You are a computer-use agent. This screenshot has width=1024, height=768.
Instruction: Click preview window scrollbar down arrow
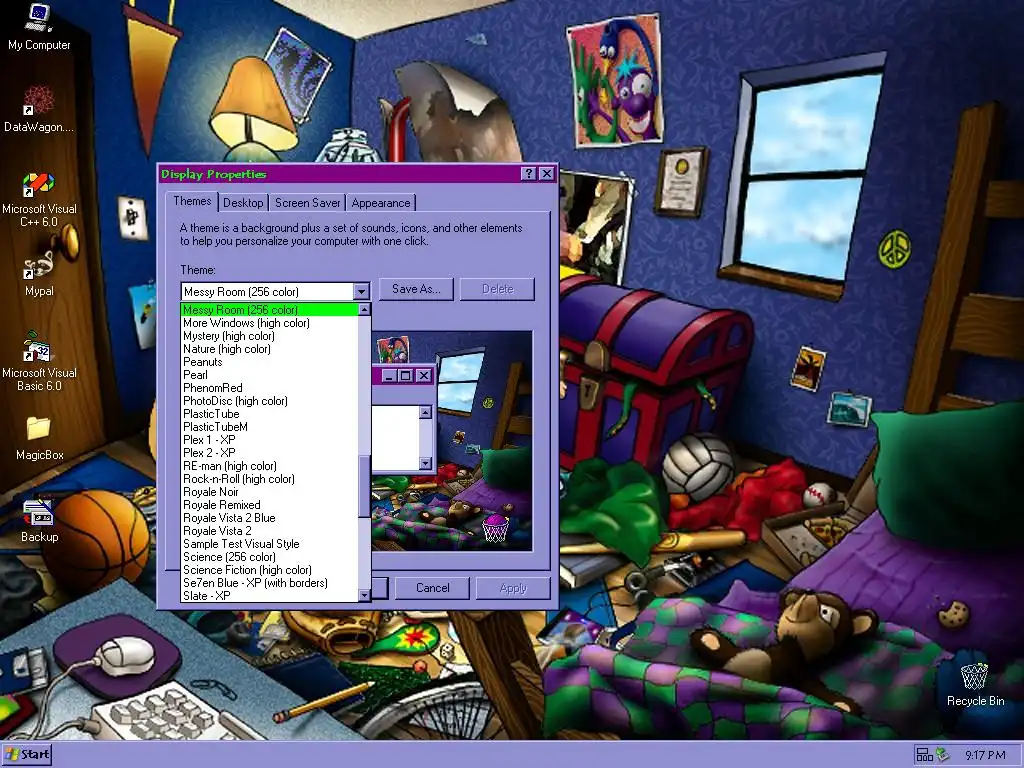click(425, 464)
